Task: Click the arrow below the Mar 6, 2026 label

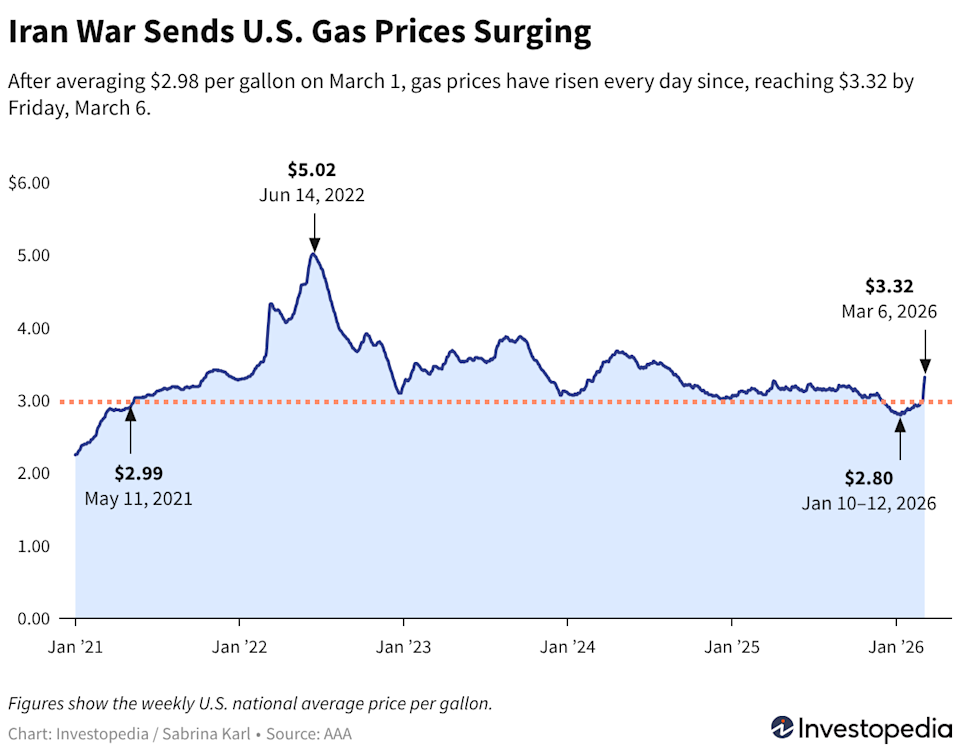Action: click(925, 350)
